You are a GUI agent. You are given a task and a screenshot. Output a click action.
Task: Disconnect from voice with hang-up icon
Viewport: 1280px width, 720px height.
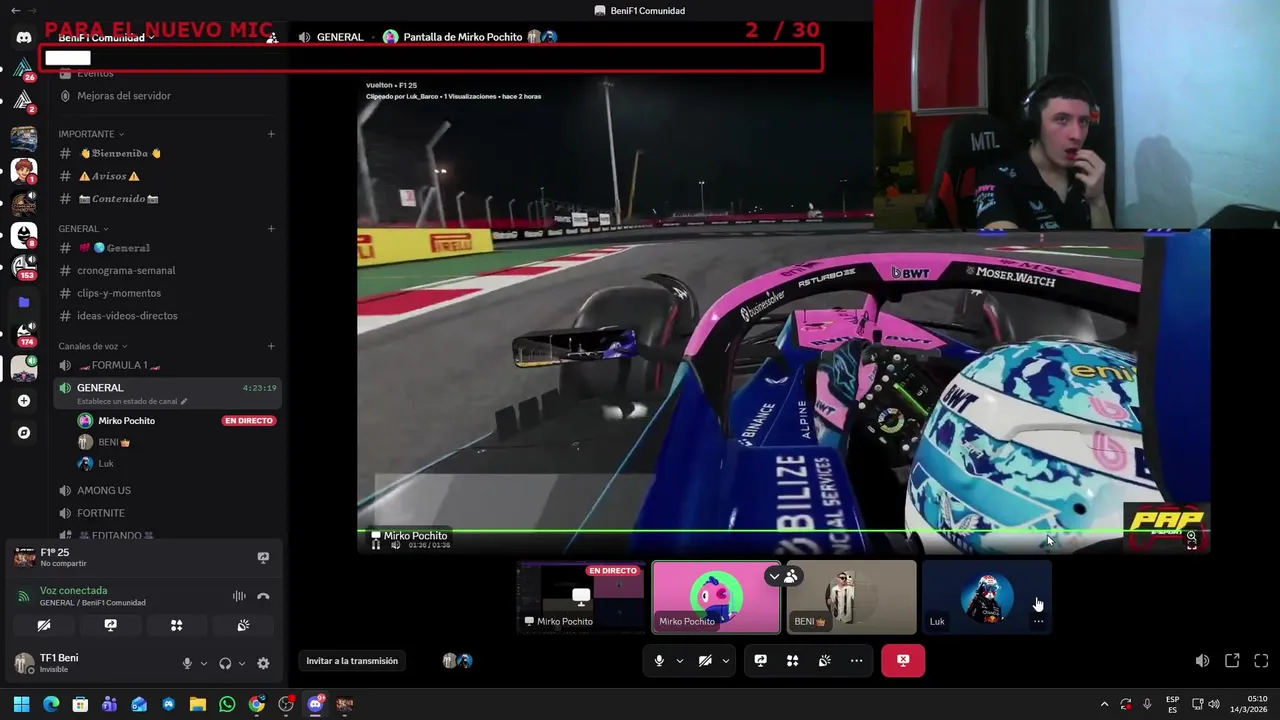click(263, 596)
